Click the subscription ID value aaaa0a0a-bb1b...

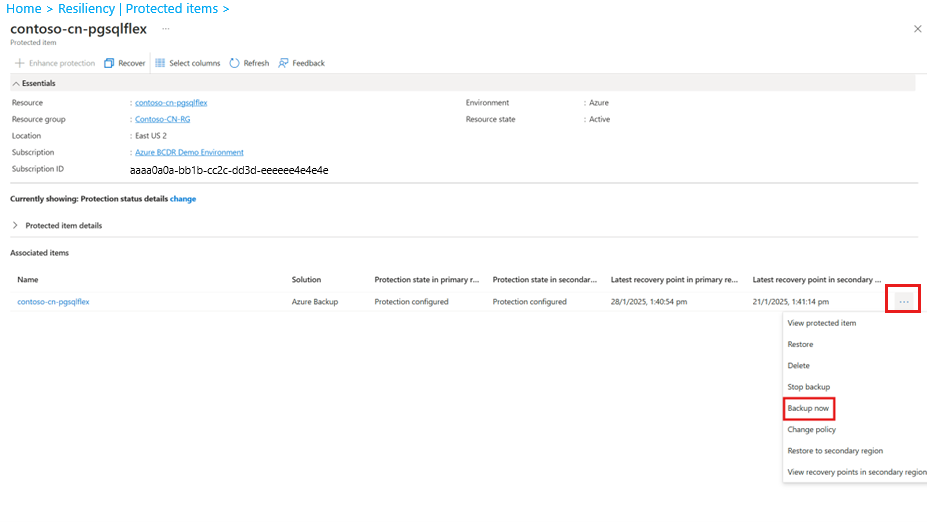click(229, 170)
